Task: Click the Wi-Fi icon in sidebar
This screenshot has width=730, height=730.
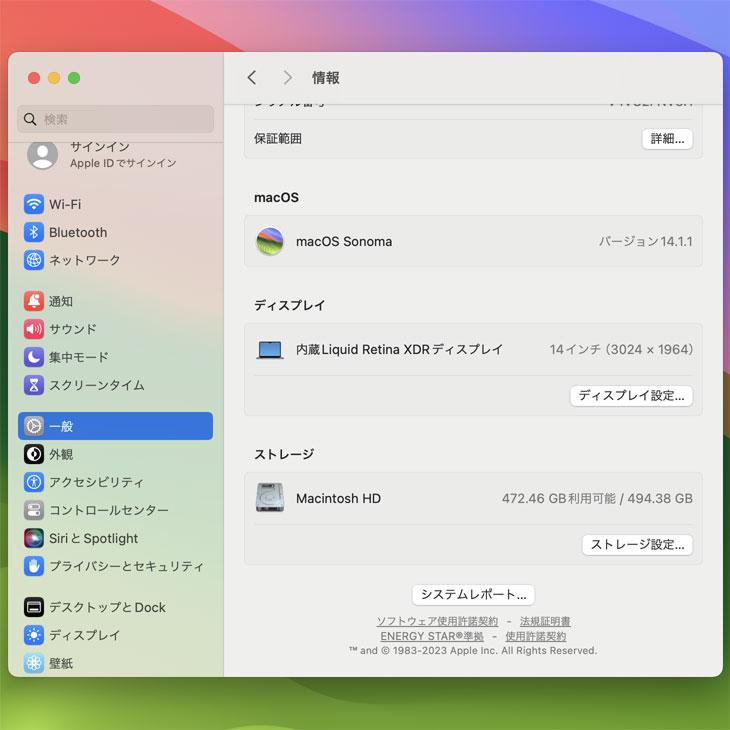Action: 34,204
